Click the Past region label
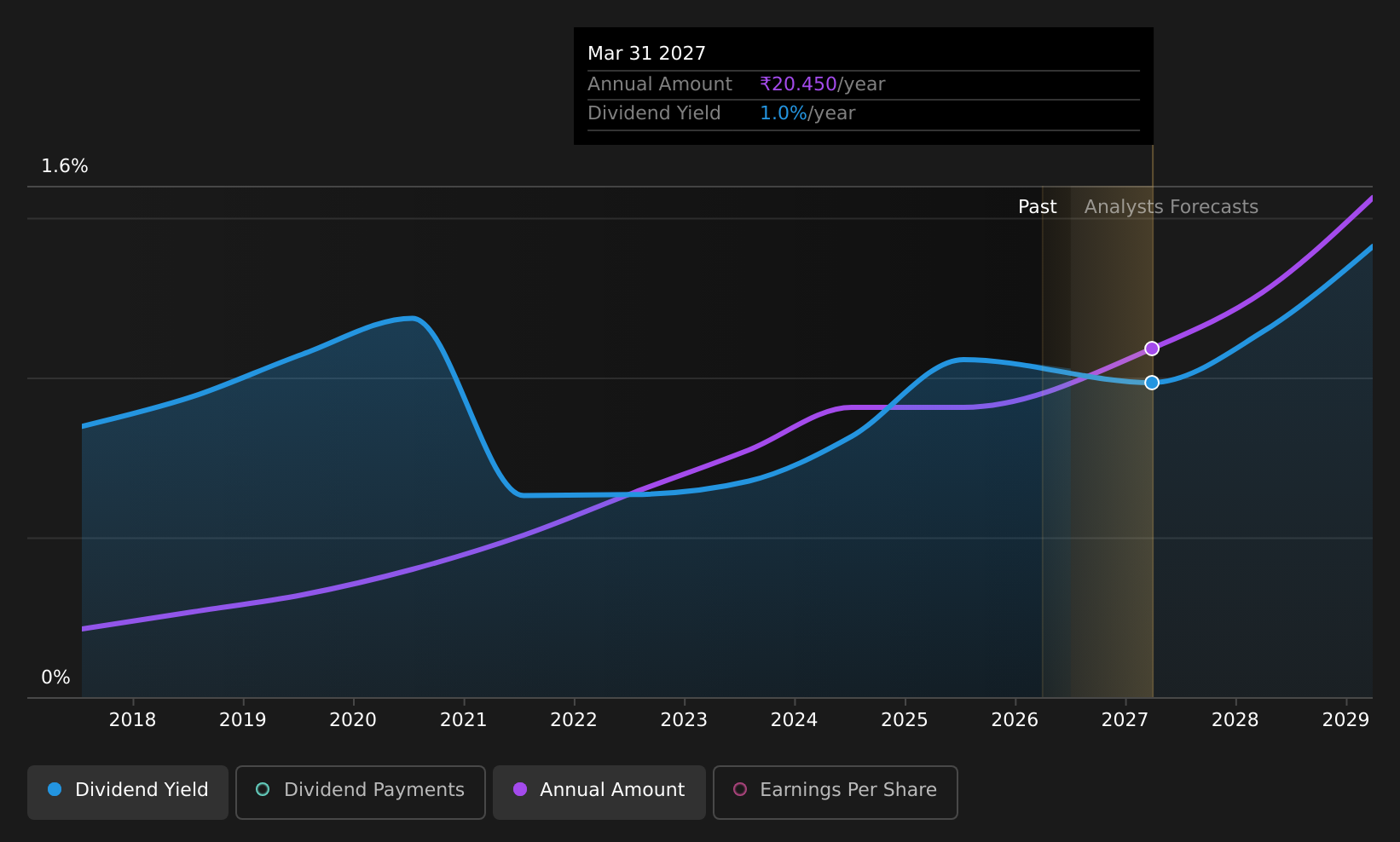1400x842 pixels. (x=1038, y=207)
